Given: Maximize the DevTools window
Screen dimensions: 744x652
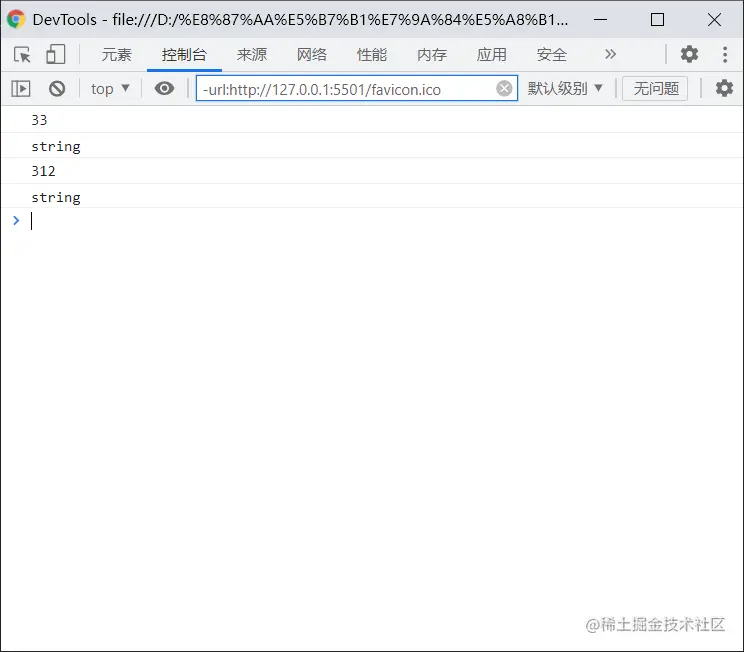Looking at the screenshot, I should (x=657, y=19).
